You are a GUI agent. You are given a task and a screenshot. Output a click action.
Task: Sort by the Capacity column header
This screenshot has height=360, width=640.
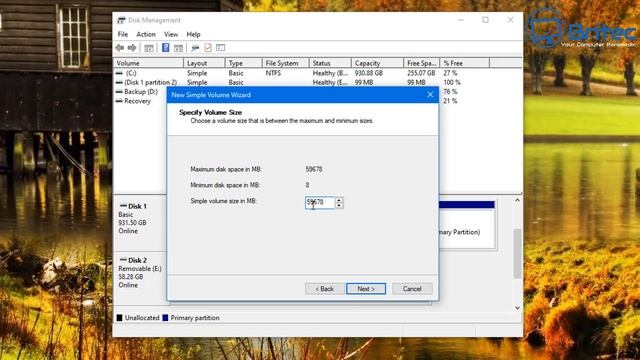378,63
